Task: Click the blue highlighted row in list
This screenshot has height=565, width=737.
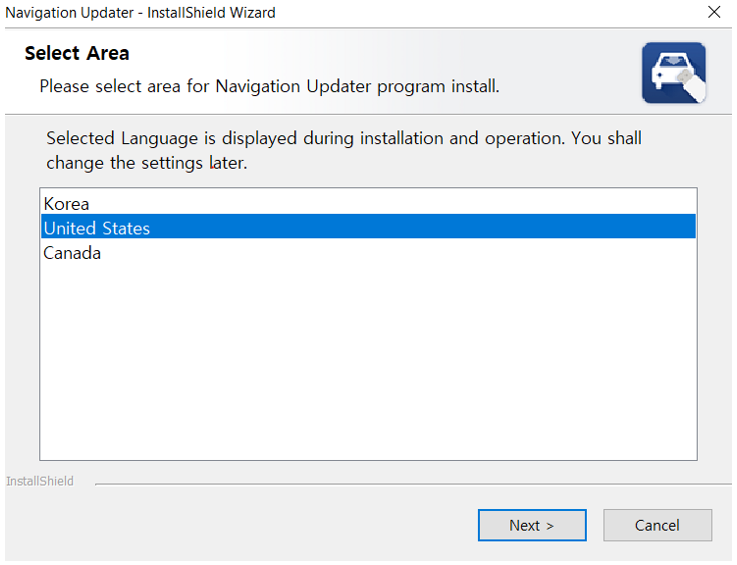Action: [368, 228]
